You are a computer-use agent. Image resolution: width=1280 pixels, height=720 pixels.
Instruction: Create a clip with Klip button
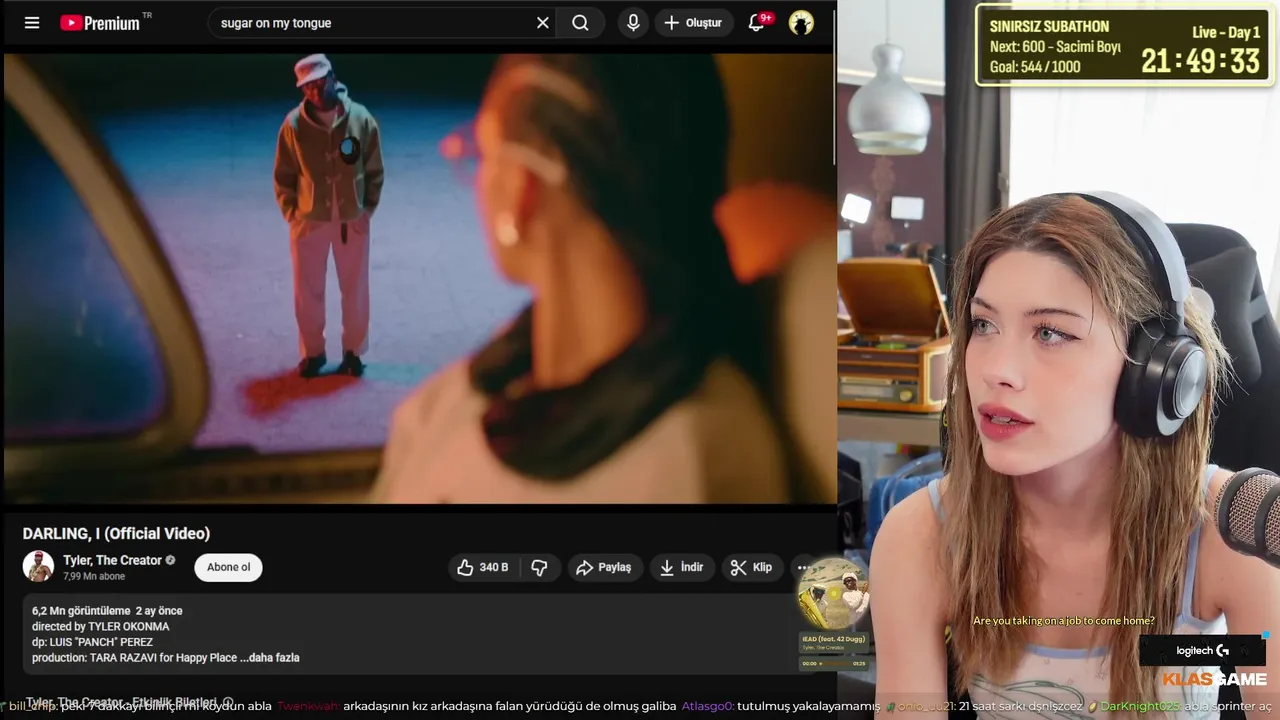[751, 567]
